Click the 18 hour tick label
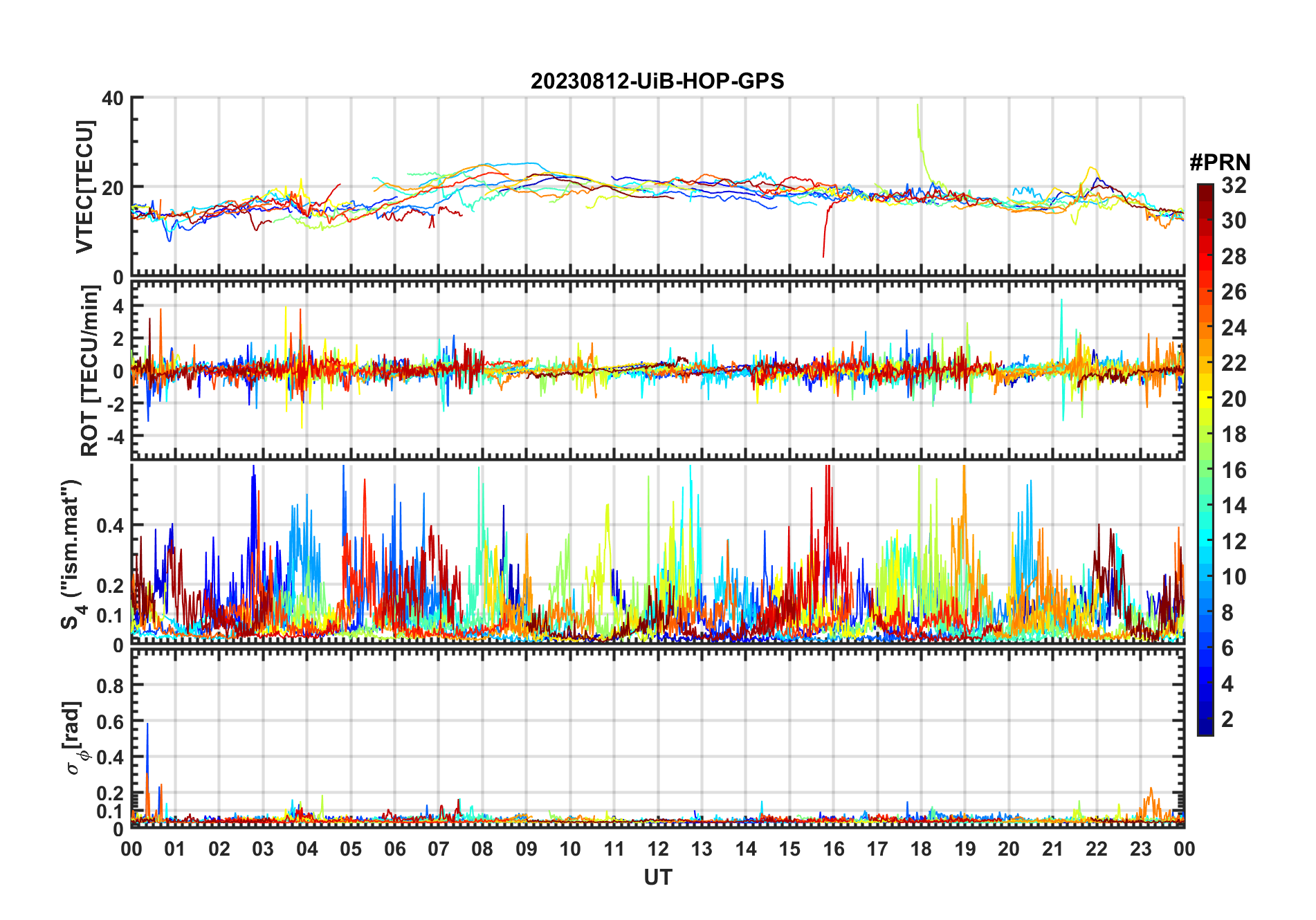1316x920 pixels. pyautogui.click(x=921, y=849)
